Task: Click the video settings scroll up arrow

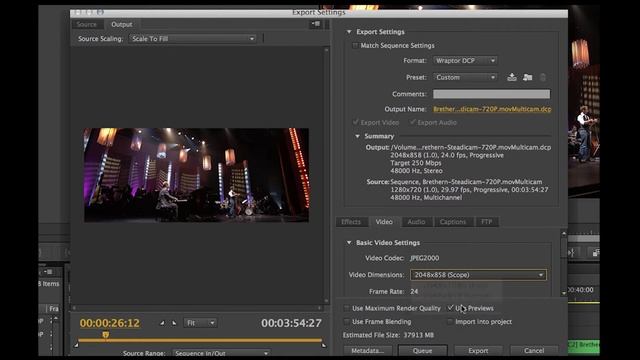Action: pos(564,233)
